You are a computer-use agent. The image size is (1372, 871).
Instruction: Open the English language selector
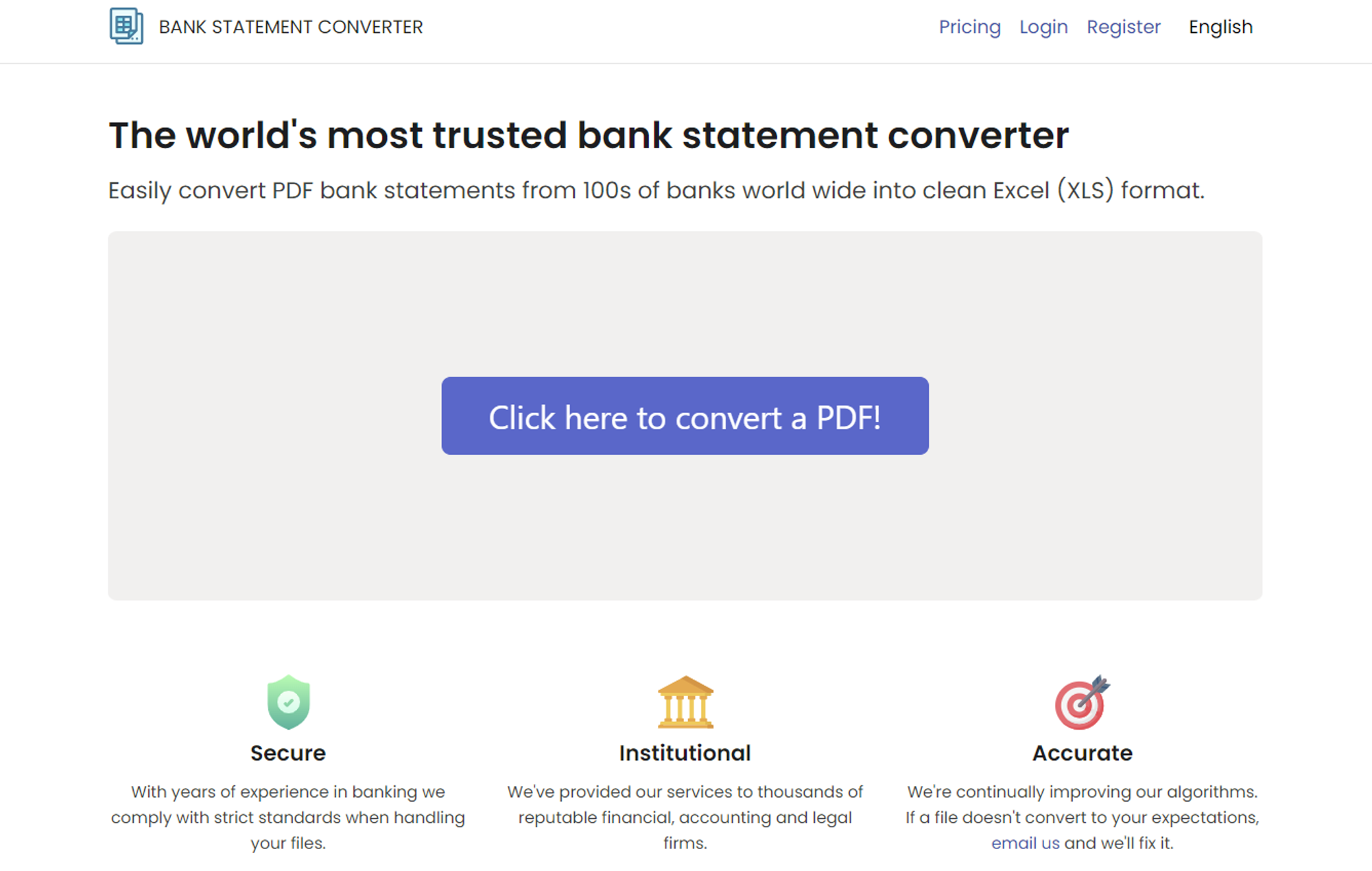click(1220, 27)
